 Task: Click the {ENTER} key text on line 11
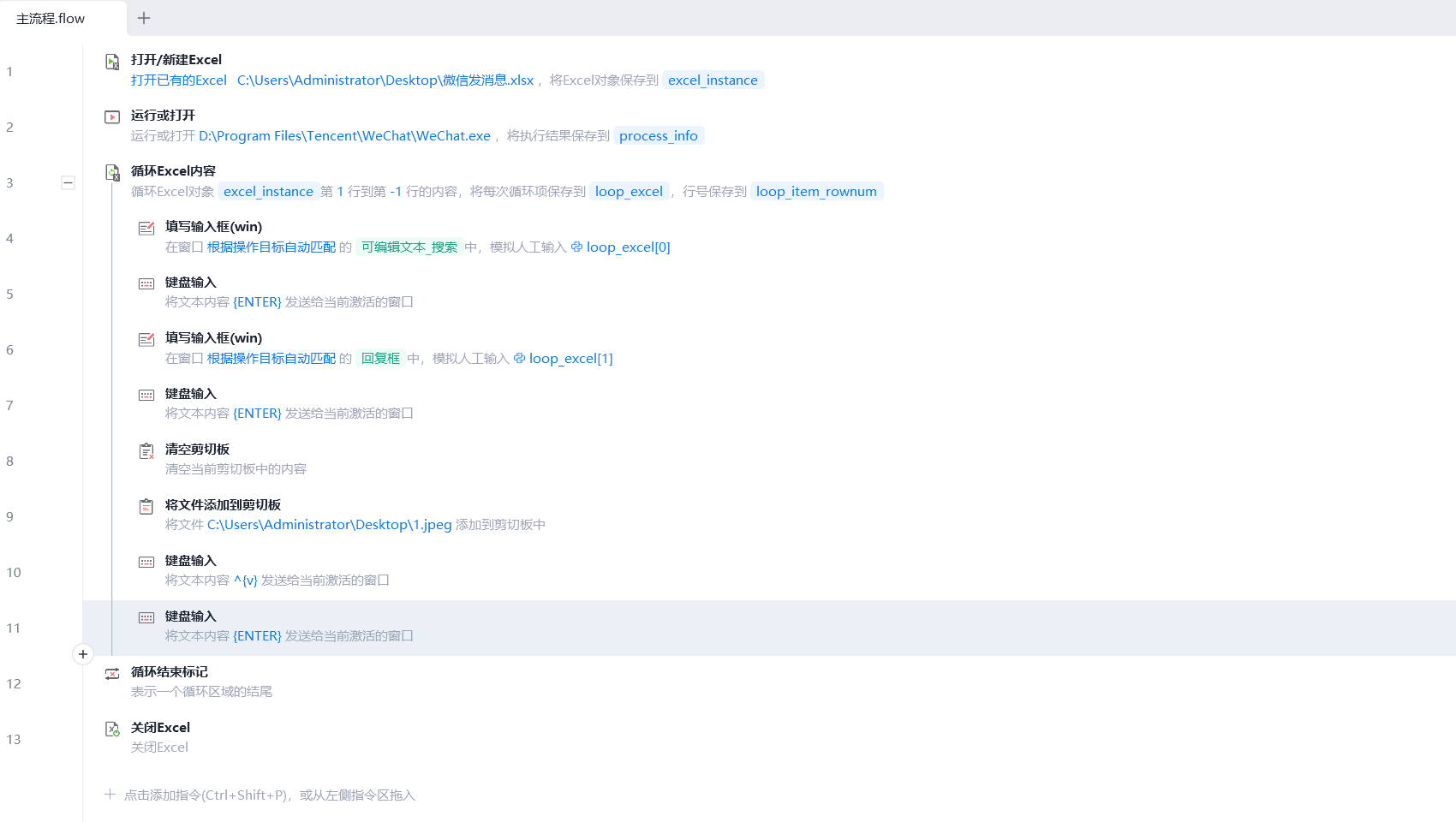257,636
